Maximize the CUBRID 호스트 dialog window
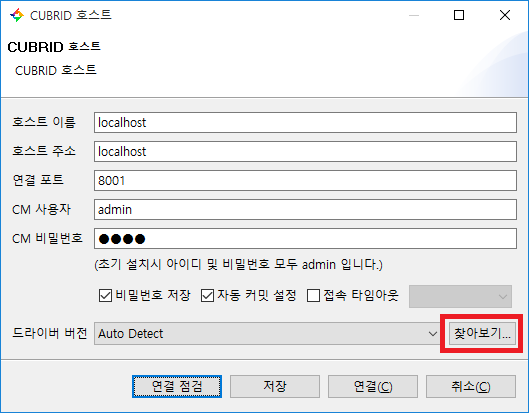 (x=459, y=15)
